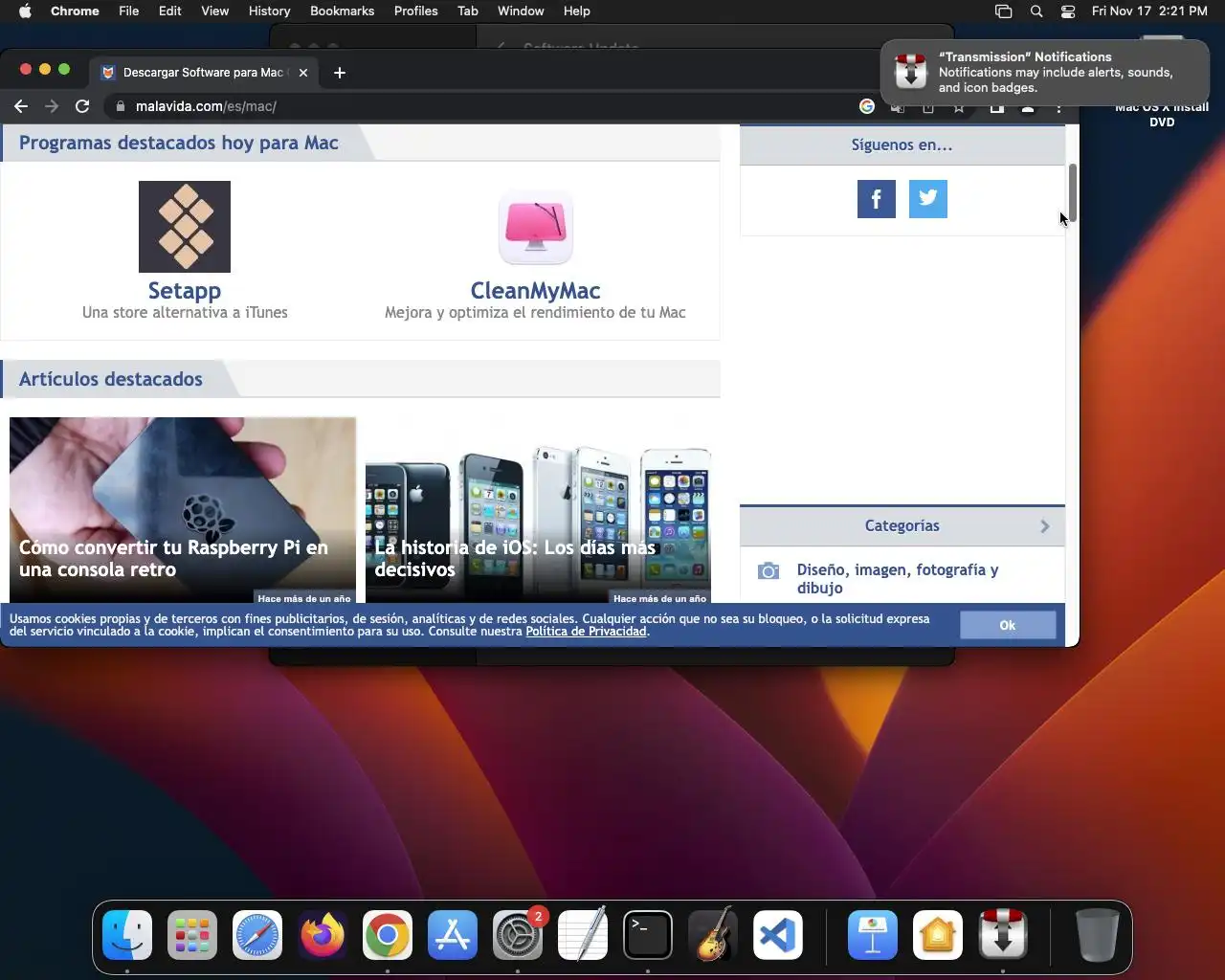Open the Chrome application menu
The image size is (1225, 980).
pos(75,11)
